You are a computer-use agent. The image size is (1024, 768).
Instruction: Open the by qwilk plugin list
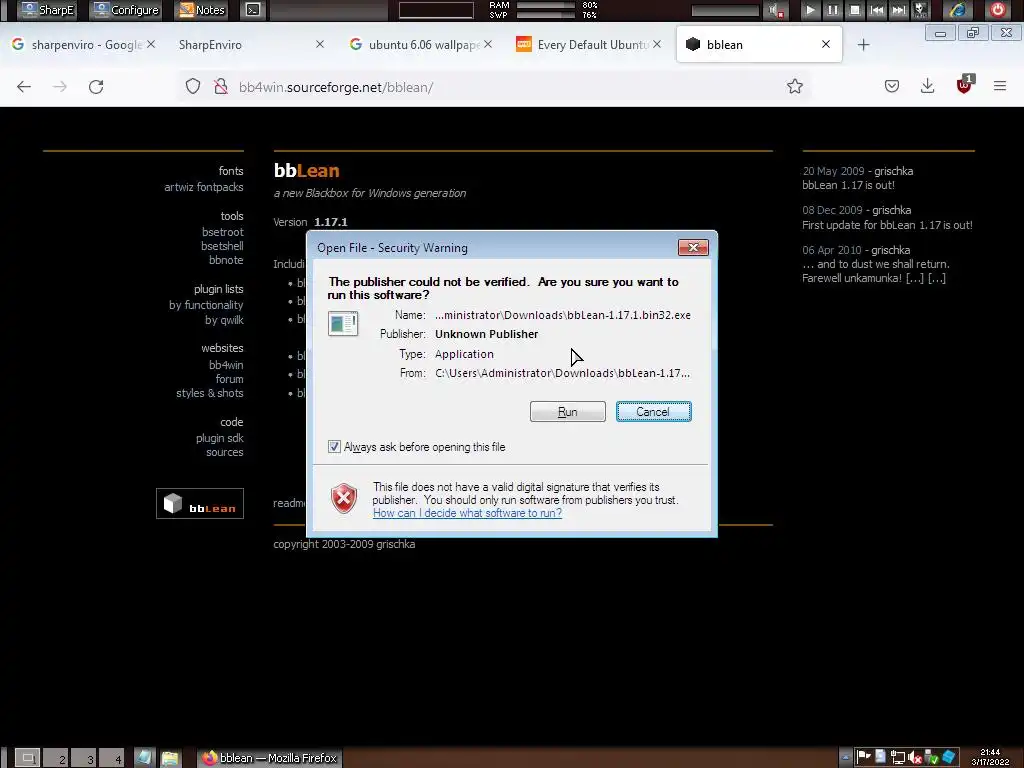coord(224,320)
